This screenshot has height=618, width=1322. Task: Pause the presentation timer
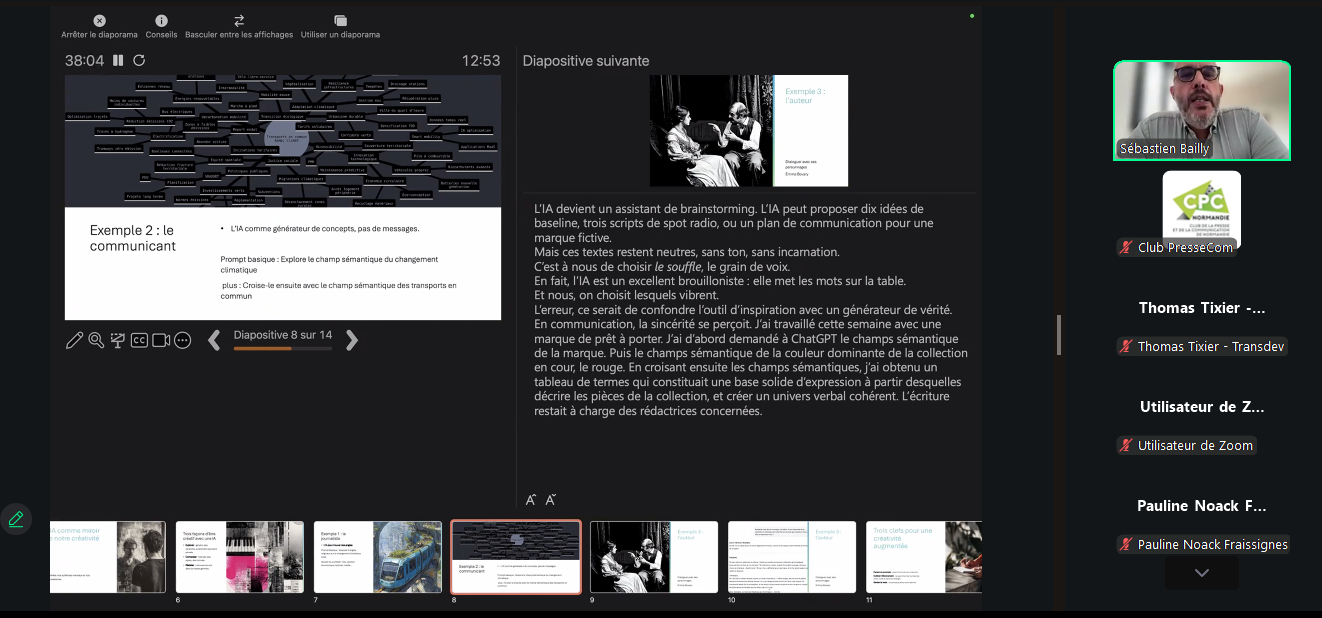pos(118,61)
